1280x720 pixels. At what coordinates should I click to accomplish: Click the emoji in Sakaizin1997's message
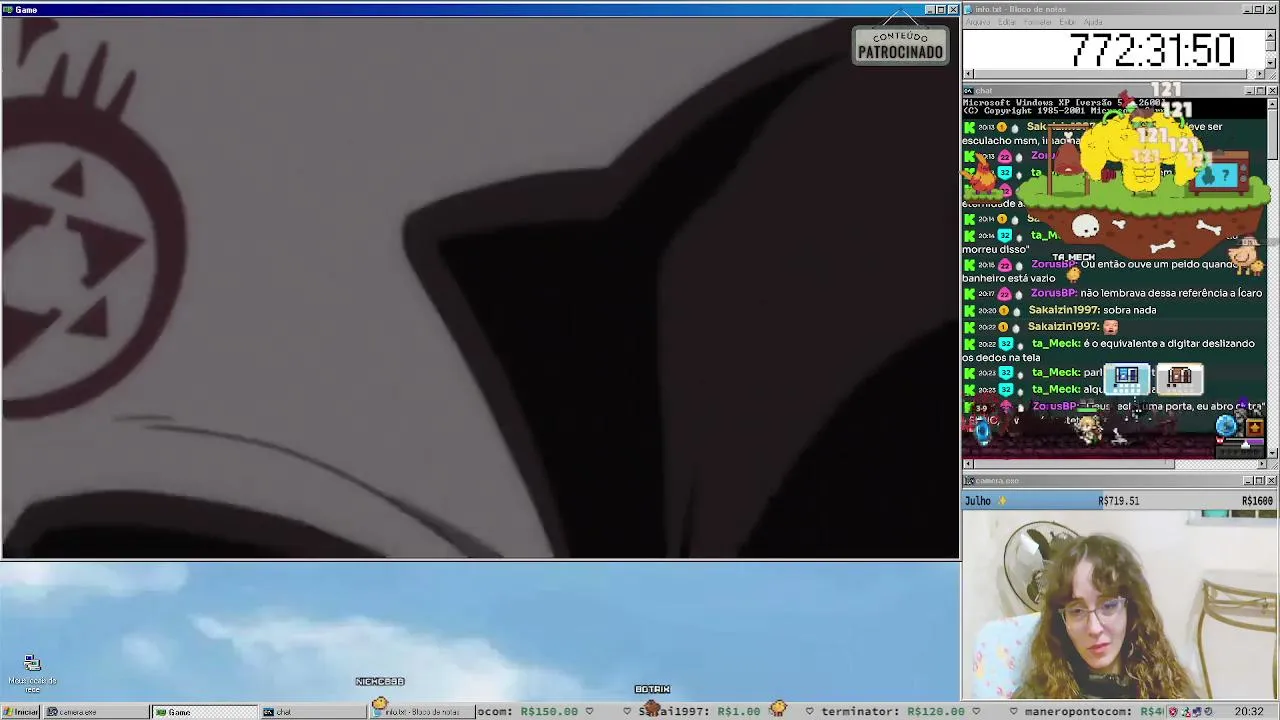1110,326
